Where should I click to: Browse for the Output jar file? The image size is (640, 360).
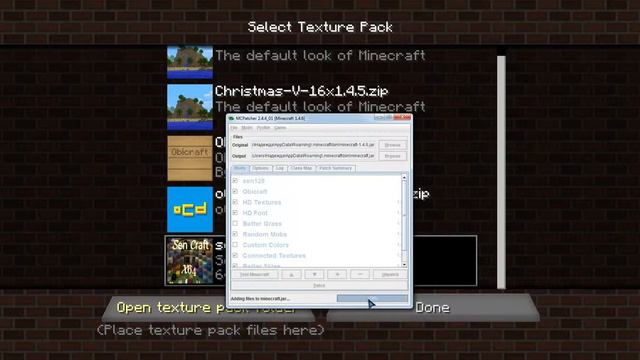pos(392,156)
